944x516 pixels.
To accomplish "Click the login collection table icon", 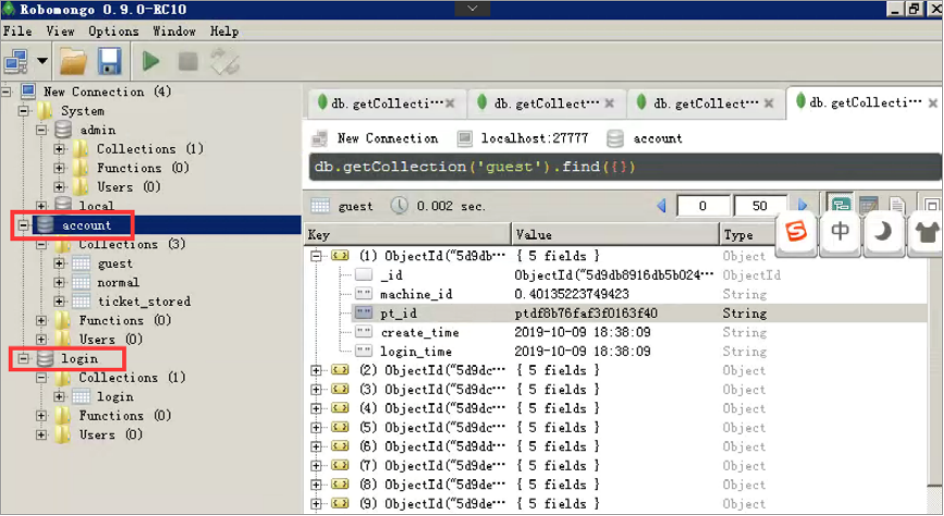I will click(81, 396).
